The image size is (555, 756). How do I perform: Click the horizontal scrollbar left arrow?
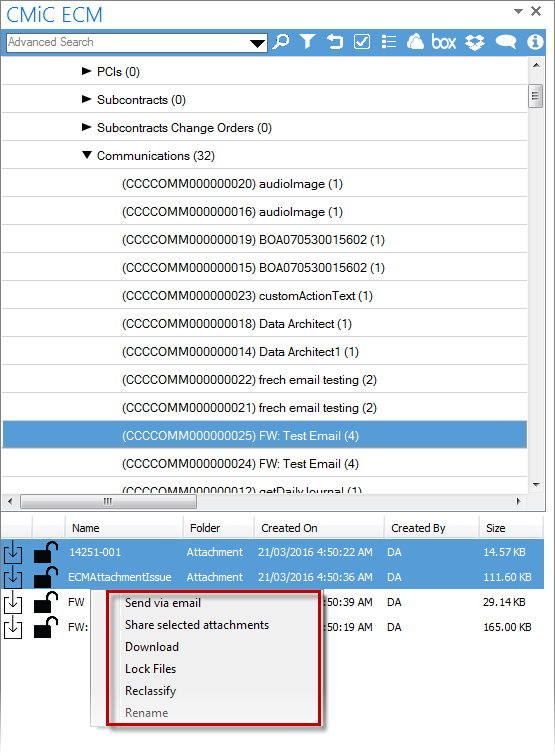[x=10, y=501]
